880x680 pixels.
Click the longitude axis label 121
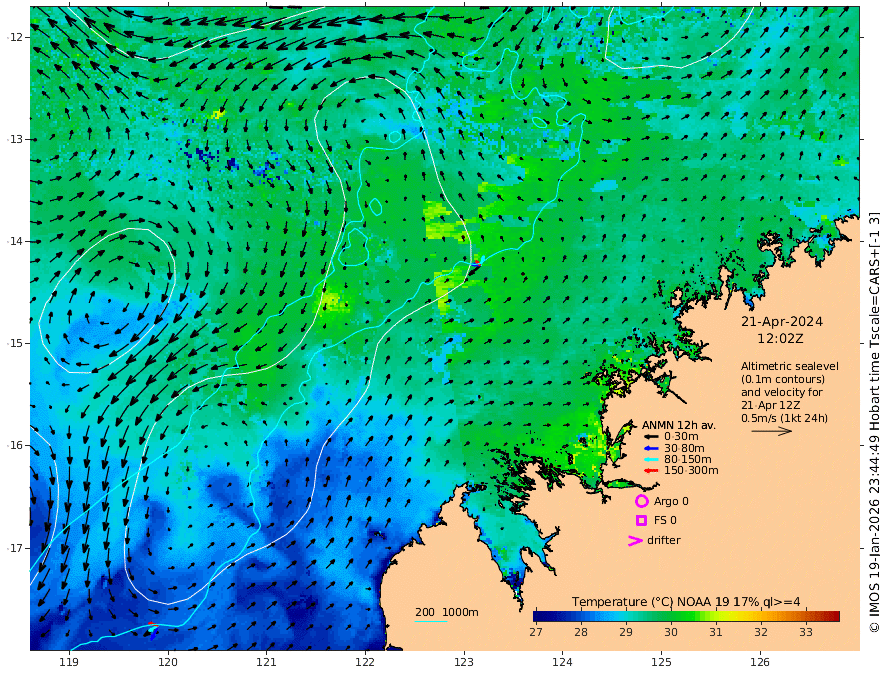[x=267, y=663]
